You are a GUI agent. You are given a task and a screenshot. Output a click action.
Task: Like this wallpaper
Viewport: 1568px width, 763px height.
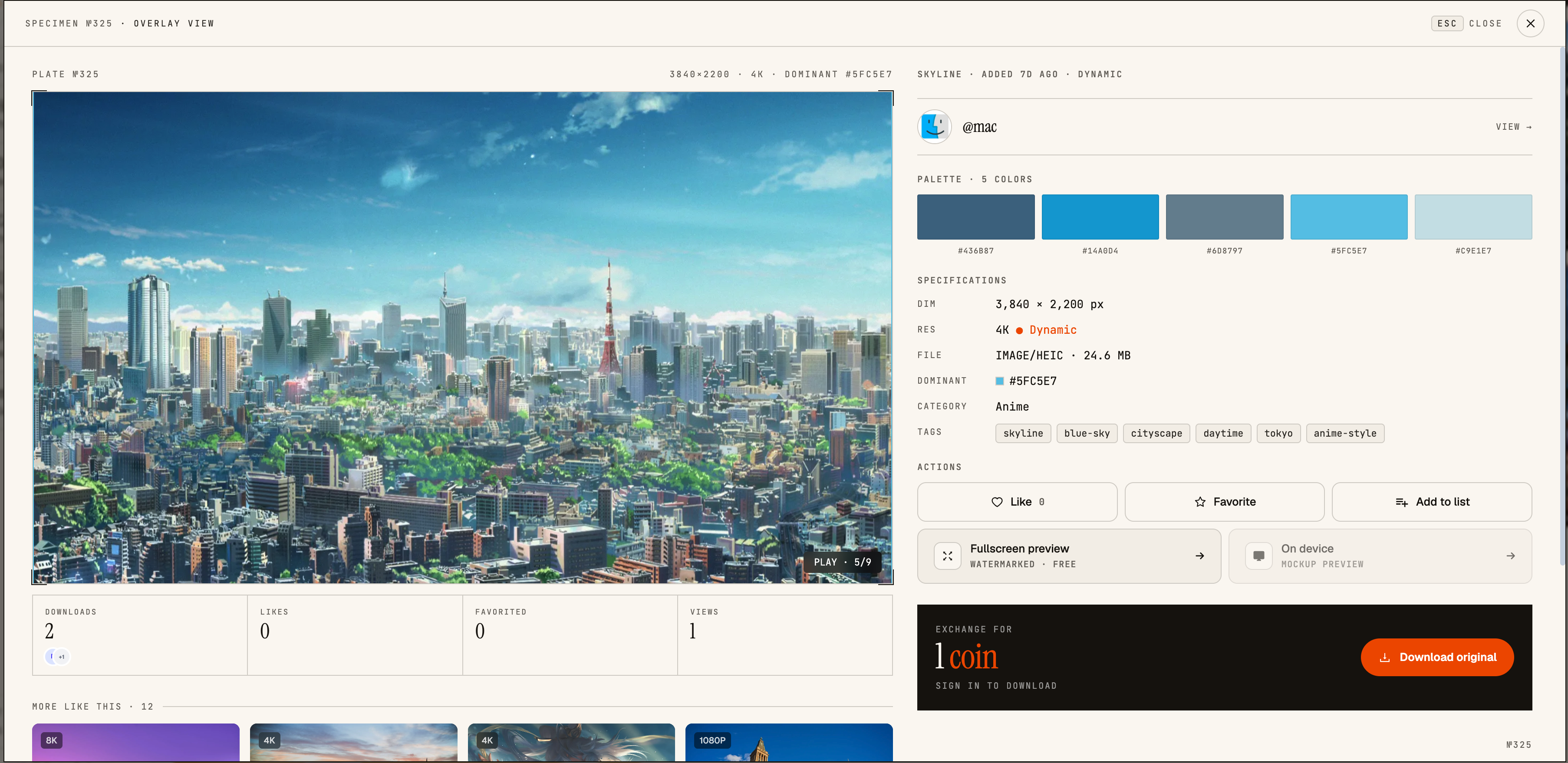1017,502
